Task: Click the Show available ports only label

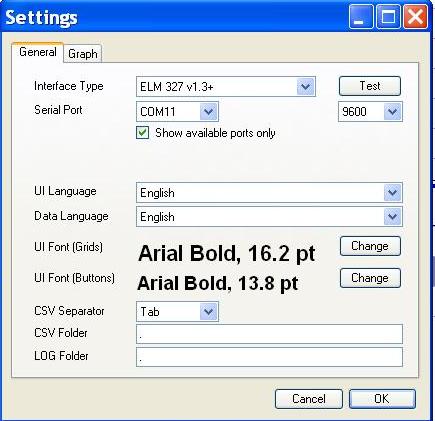Action: (215, 133)
